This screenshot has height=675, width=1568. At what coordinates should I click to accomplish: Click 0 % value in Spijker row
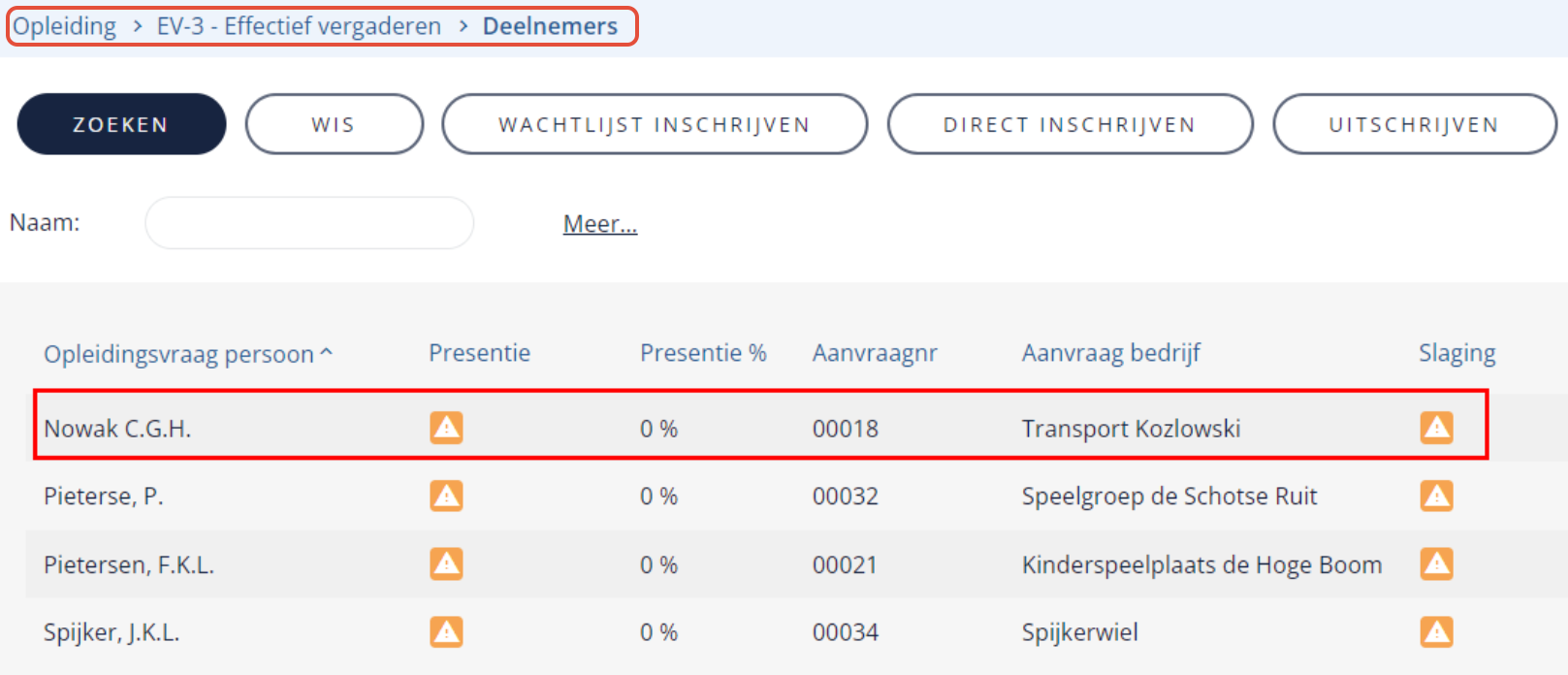click(x=658, y=632)
